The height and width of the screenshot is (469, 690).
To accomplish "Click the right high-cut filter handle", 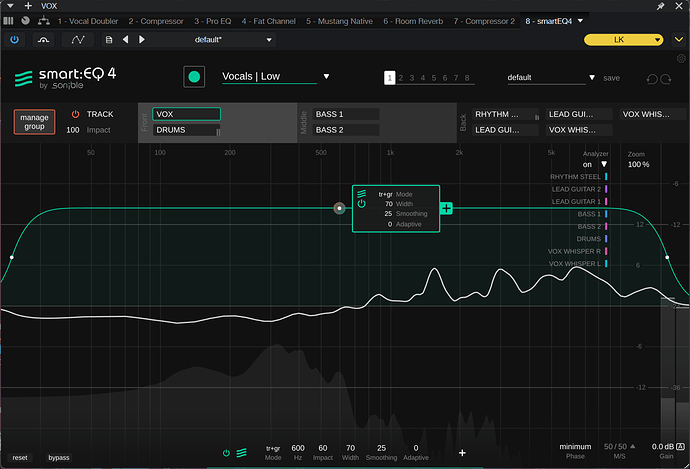I will (x=667, y=257).
